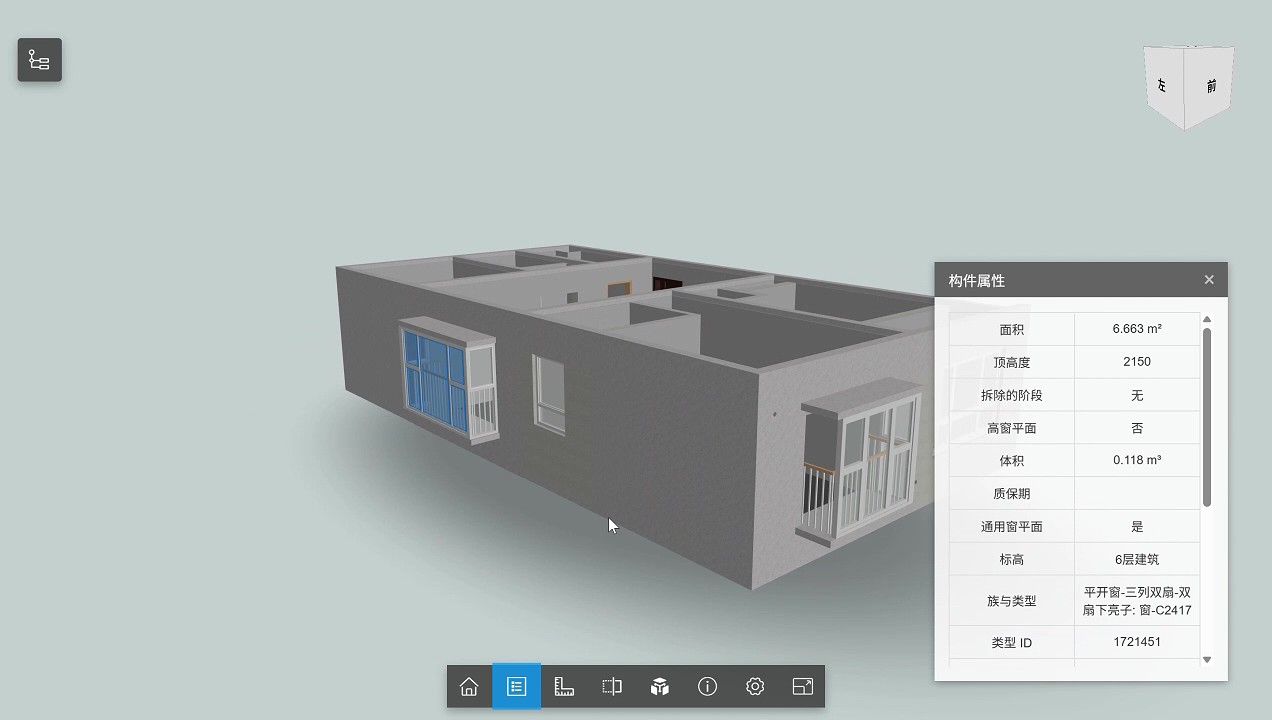Select the 族与类型 property label
1272x720 pixels.
point(1011,602)
